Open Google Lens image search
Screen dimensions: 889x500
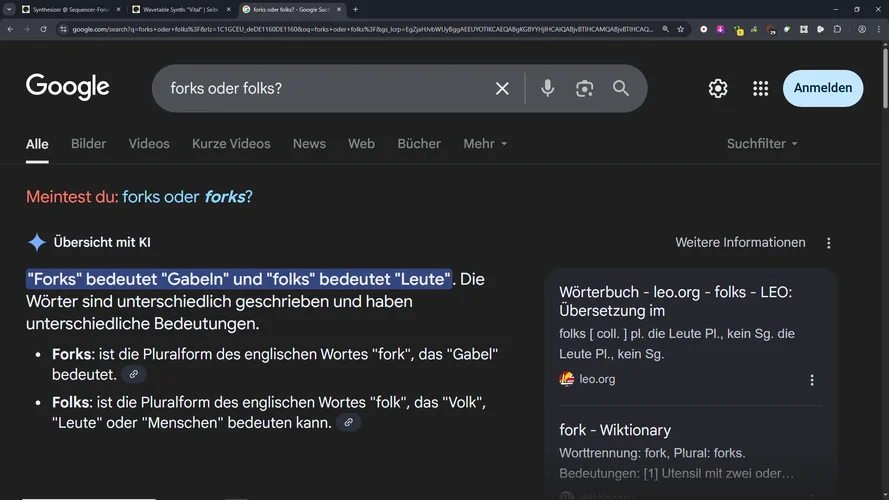click(x=585, y=89)
